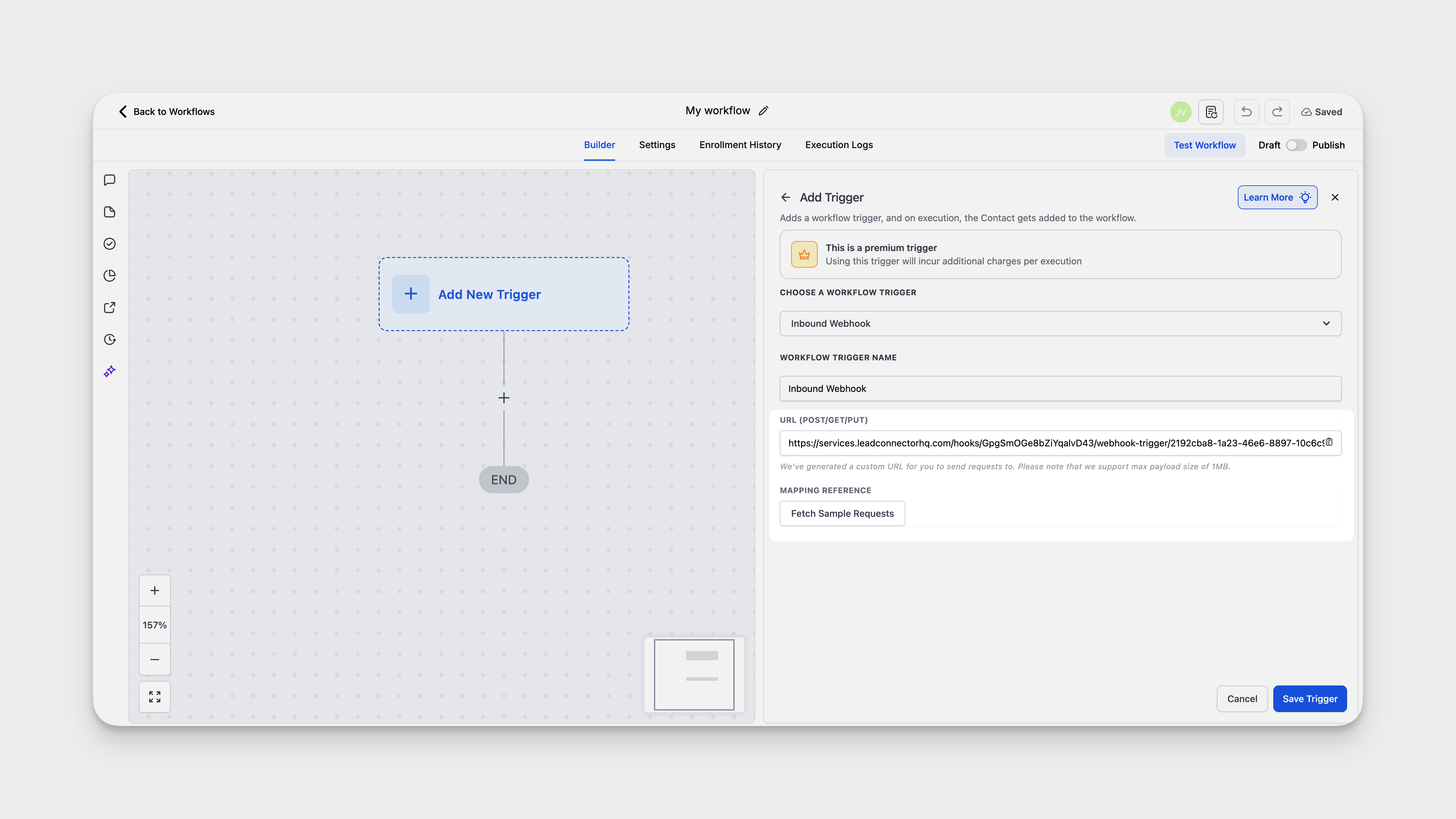
Task: Click the checkmark circle sidebar icon
Action: tap(110, 244)
